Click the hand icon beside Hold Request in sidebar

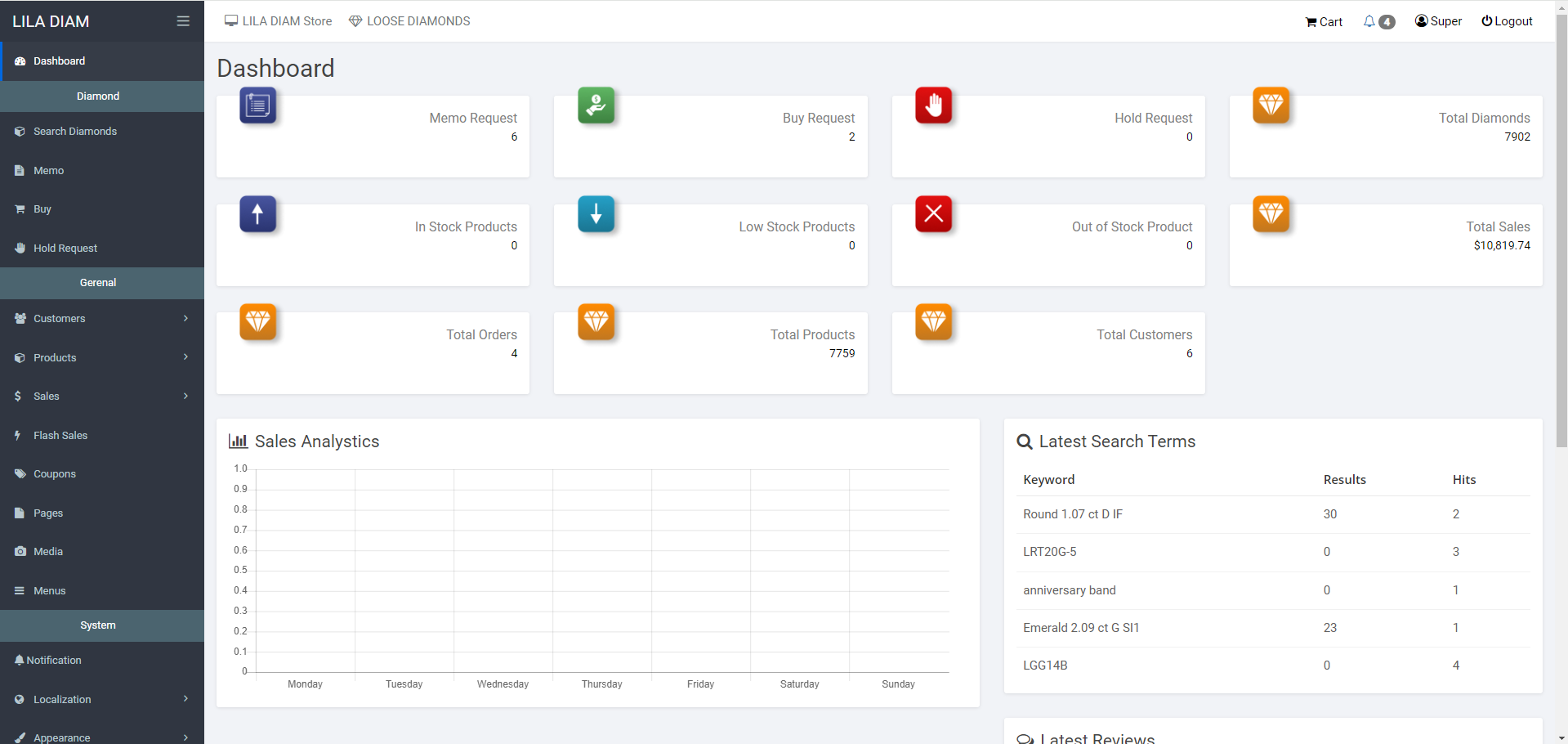20,249
